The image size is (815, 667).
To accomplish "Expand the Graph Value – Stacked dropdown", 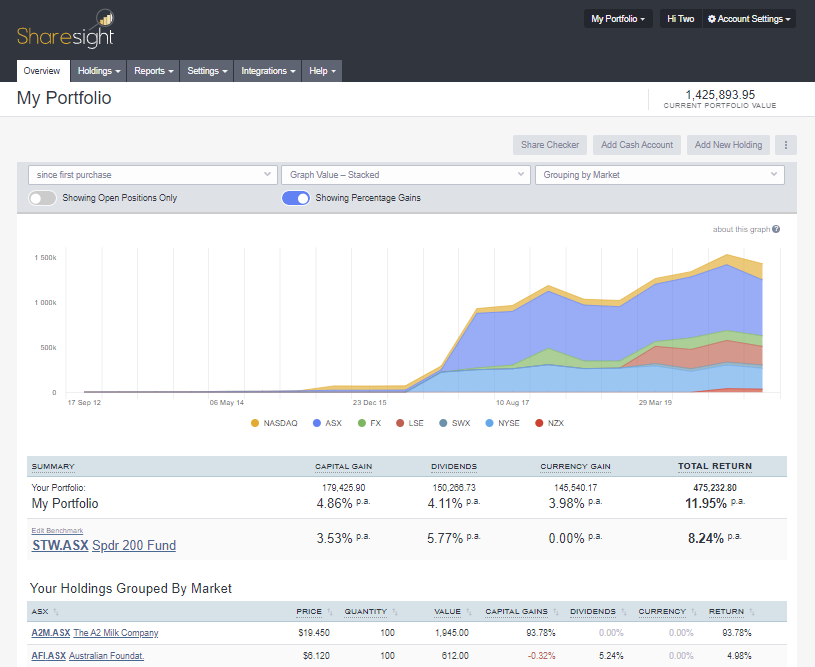I will (x=405, y=175).
